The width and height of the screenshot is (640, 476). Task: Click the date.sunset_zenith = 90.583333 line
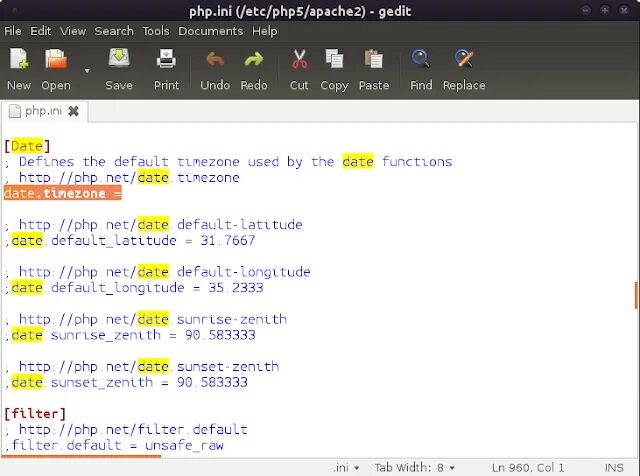click(x=126, y=383)
